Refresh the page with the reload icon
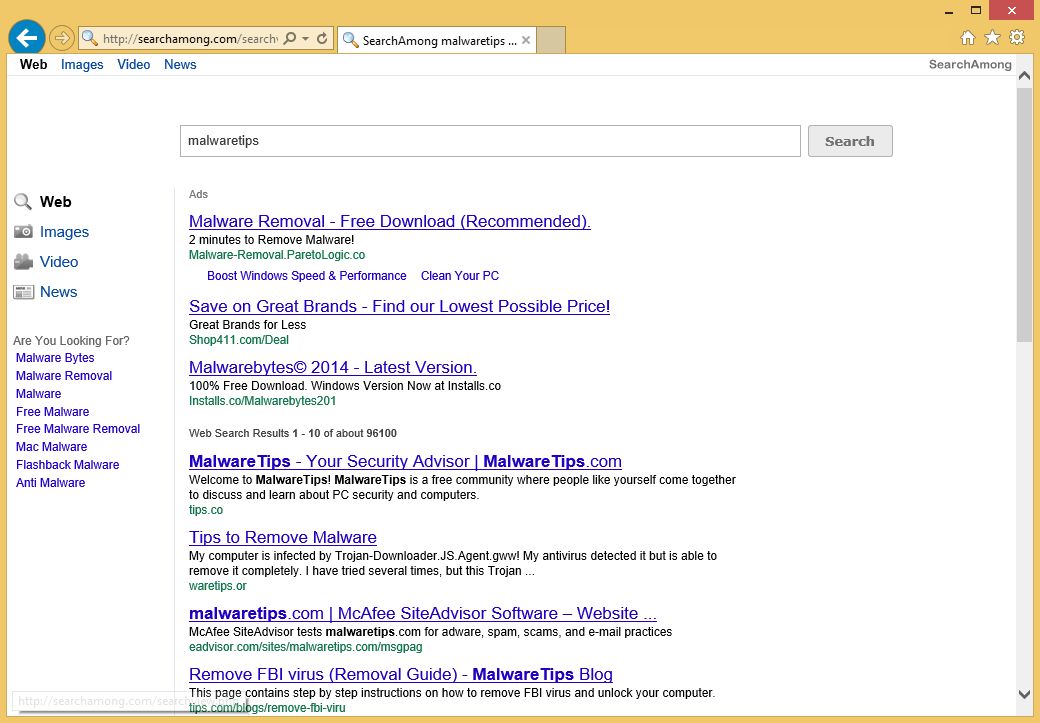1040x723 pixels. [322, 37]
